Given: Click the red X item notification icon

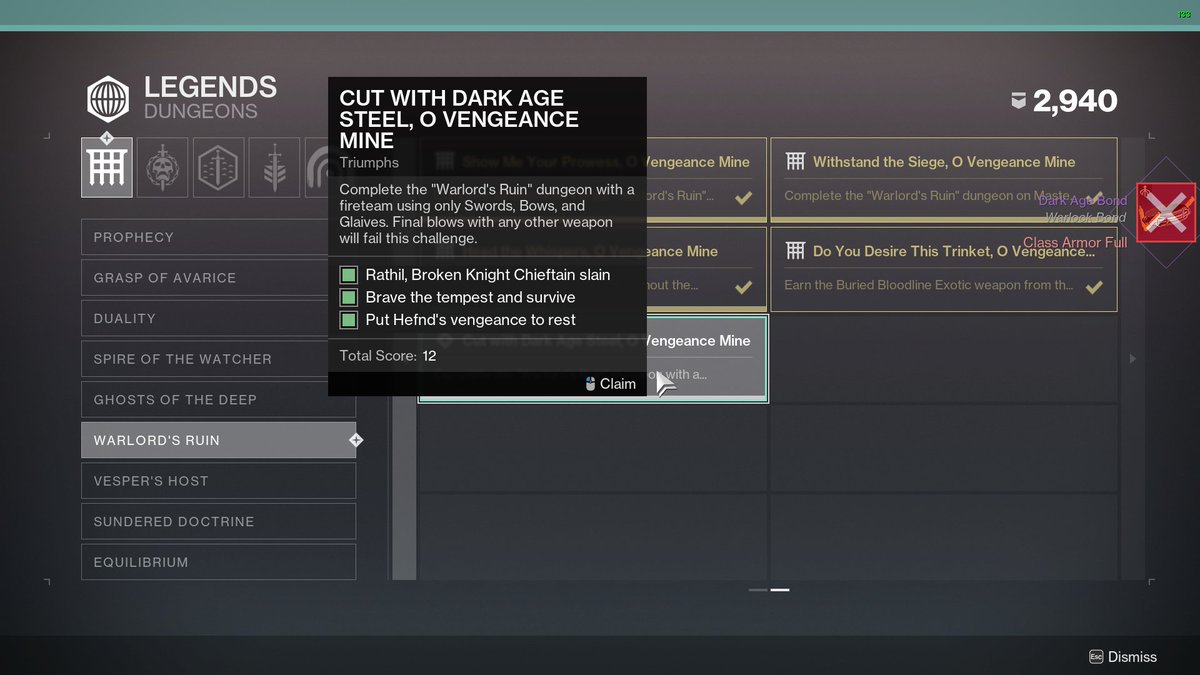Looking at the screenshot, I should pos(1166,212).
